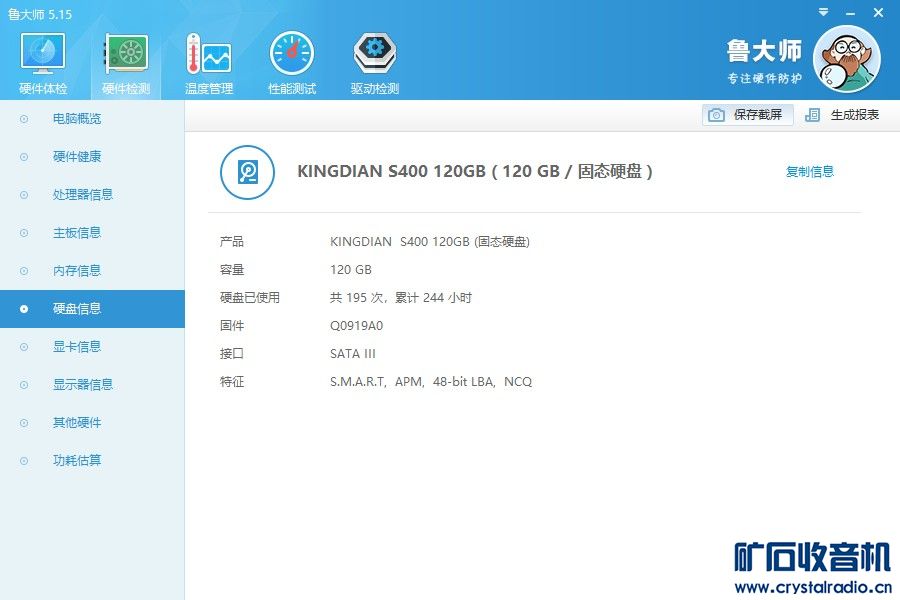Click the camera icon beside 保存截屏
The height and width of the screenshot is (600, 900).
click(716, 115)
